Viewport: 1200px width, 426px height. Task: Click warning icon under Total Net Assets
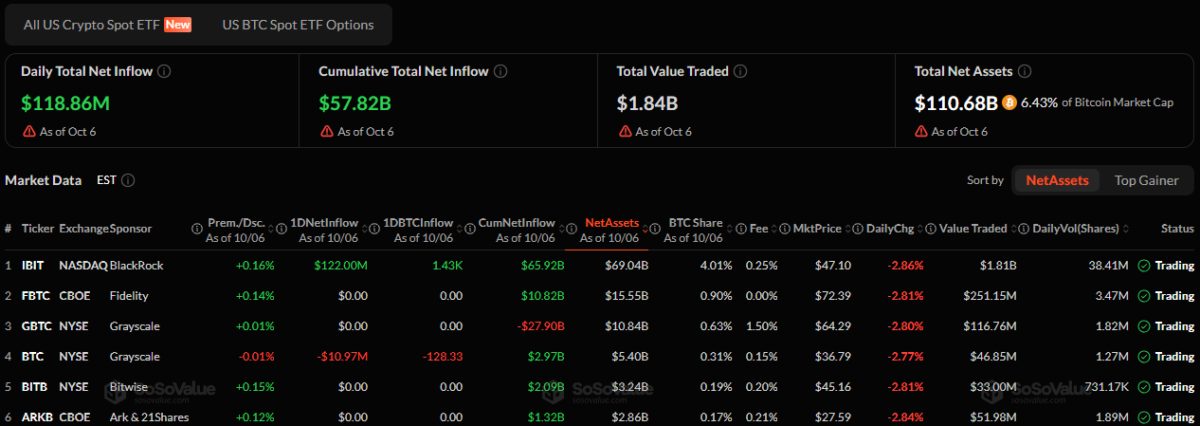(921, 131)
